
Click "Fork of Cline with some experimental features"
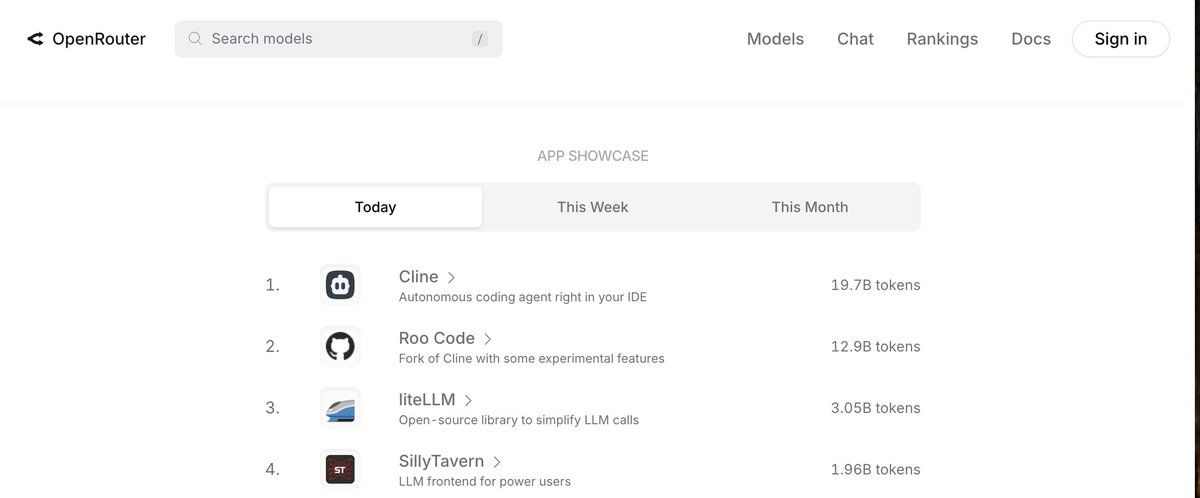coord(531,358)
